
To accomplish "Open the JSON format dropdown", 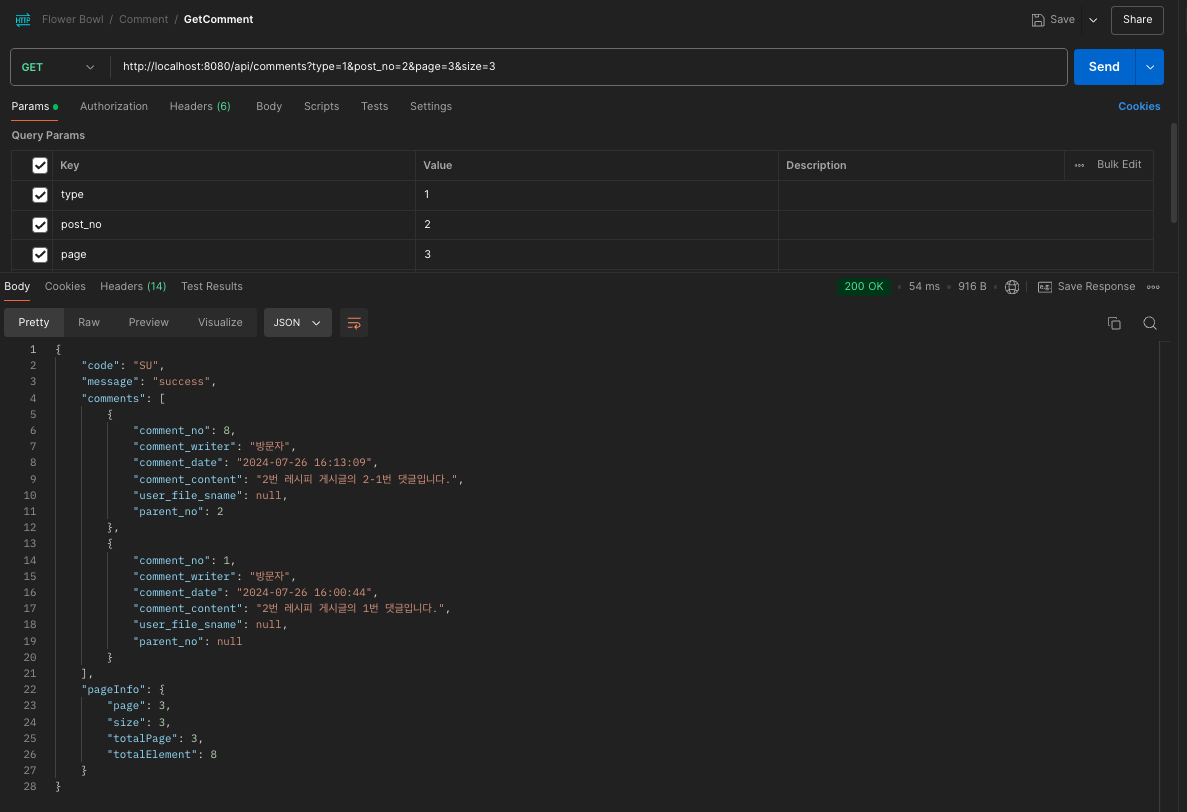I will click(298, 322).
